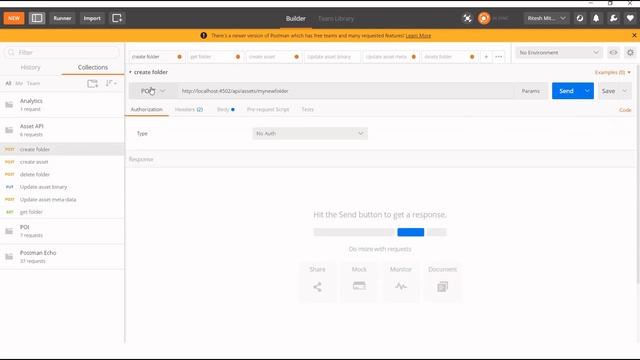
Task: Click the sidebar Filter search field
Action: click(62, 52)
